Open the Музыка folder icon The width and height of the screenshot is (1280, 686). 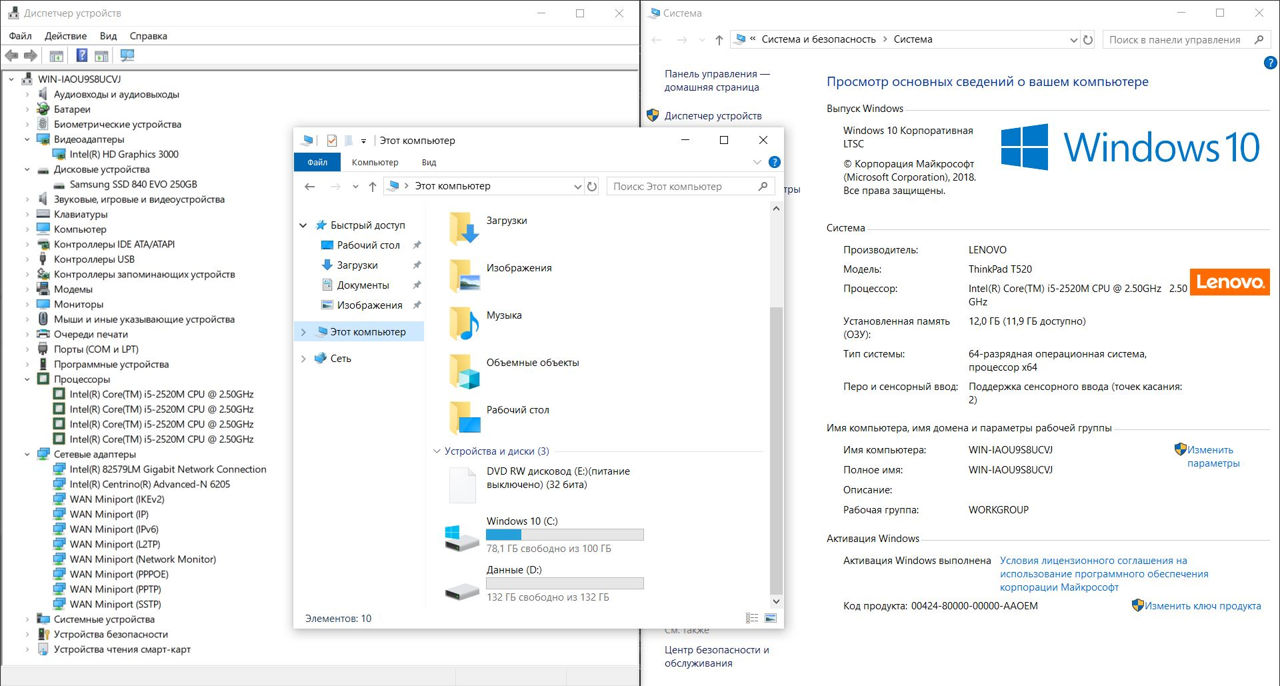coord(463,321)
